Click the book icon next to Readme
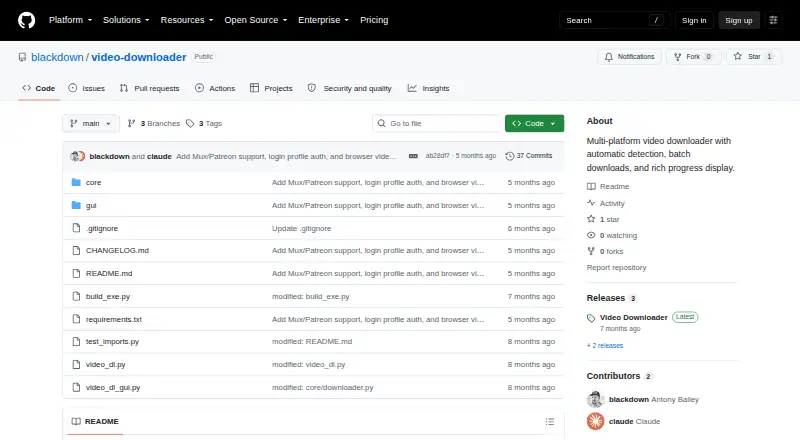 pos(591,186)
